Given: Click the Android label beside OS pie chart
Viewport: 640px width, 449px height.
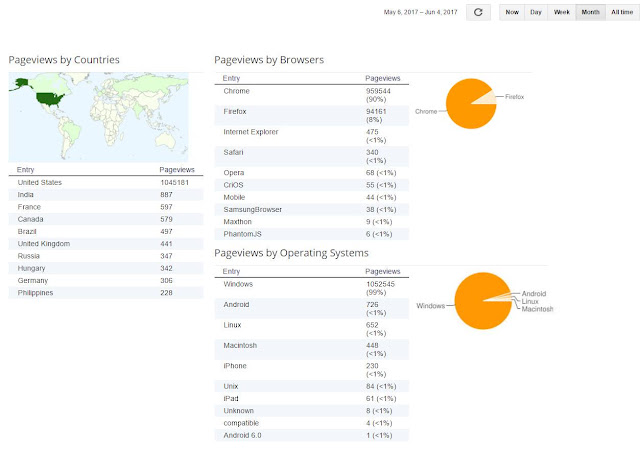Looking at the screenshot, I should click(x=533, y=293).
